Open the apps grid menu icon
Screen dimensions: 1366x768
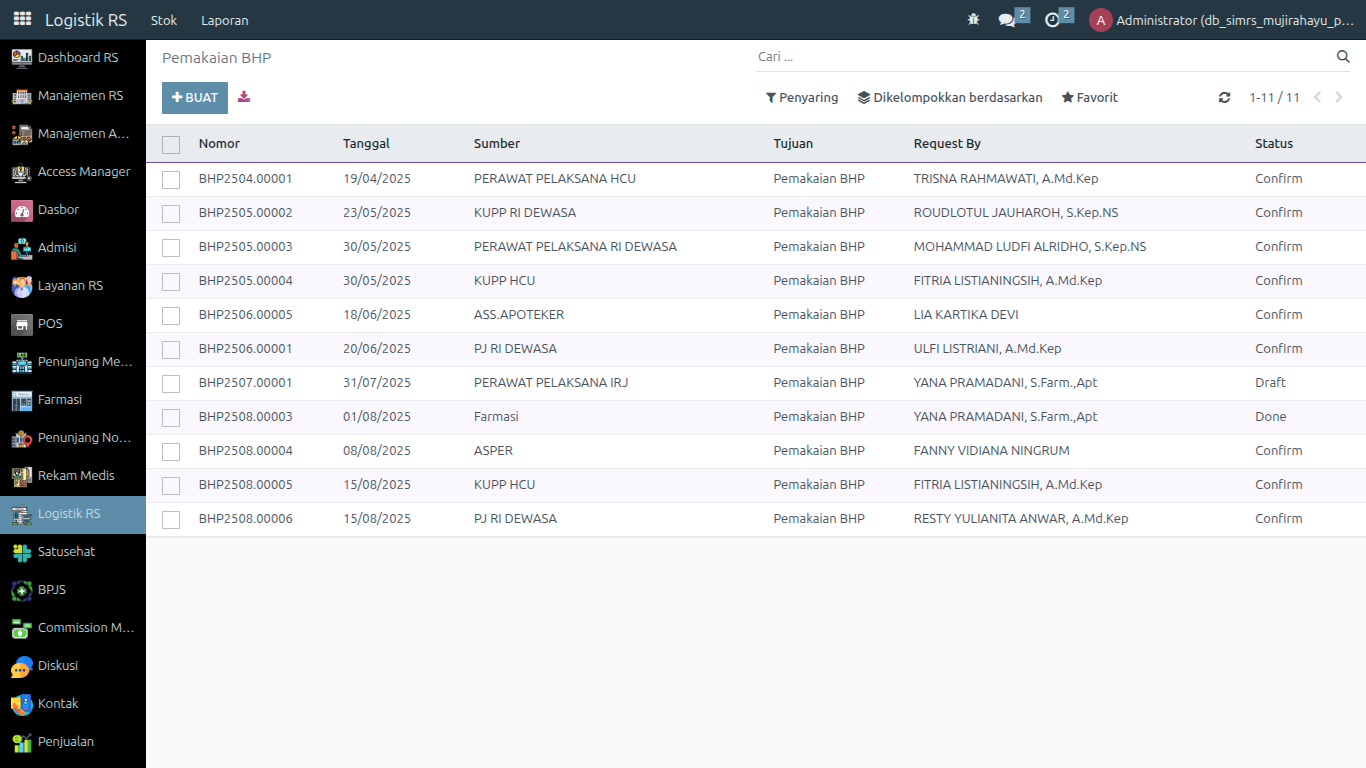click(x=22, y=19)
